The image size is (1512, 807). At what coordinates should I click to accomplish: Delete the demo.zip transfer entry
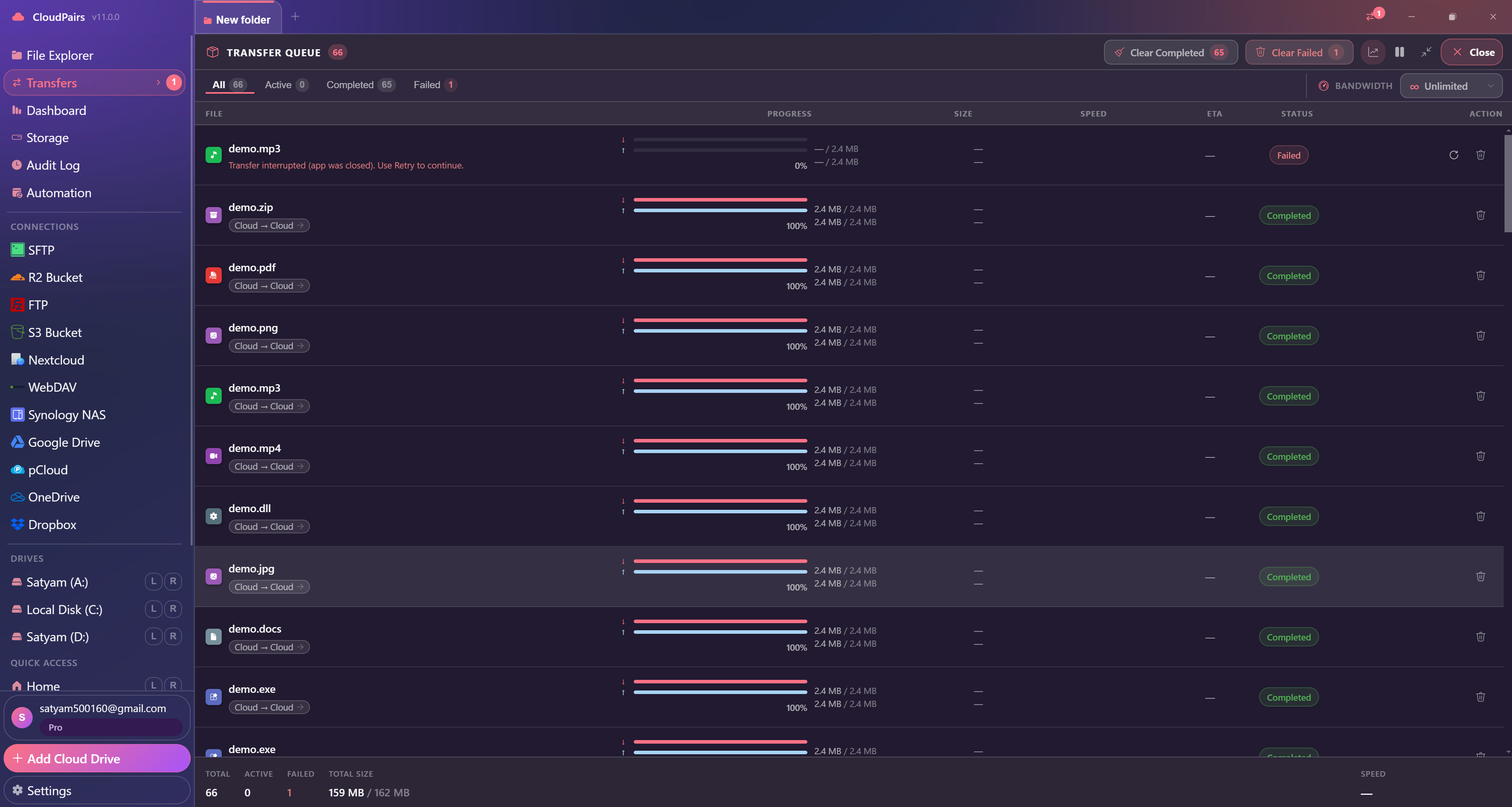[x=1480, y=215]
